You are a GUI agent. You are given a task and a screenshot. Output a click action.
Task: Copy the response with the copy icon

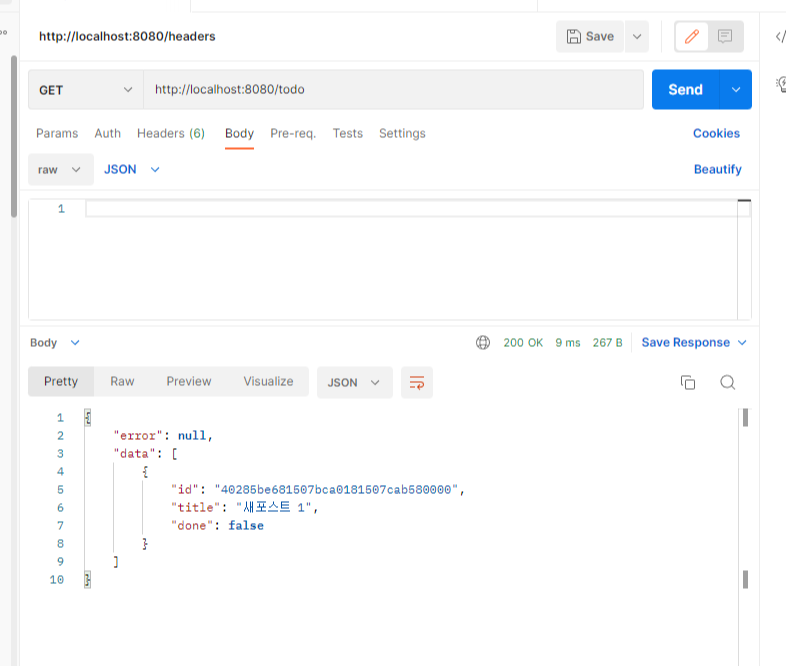pos(688,382)
